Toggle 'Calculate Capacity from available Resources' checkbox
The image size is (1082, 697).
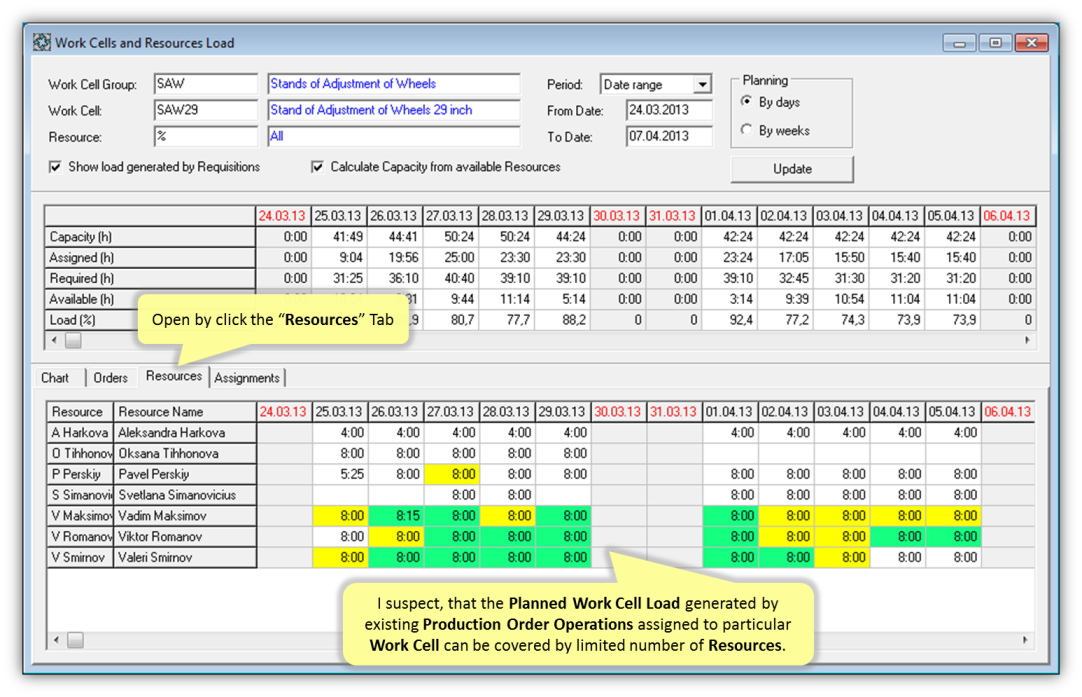tap(317, 167)
